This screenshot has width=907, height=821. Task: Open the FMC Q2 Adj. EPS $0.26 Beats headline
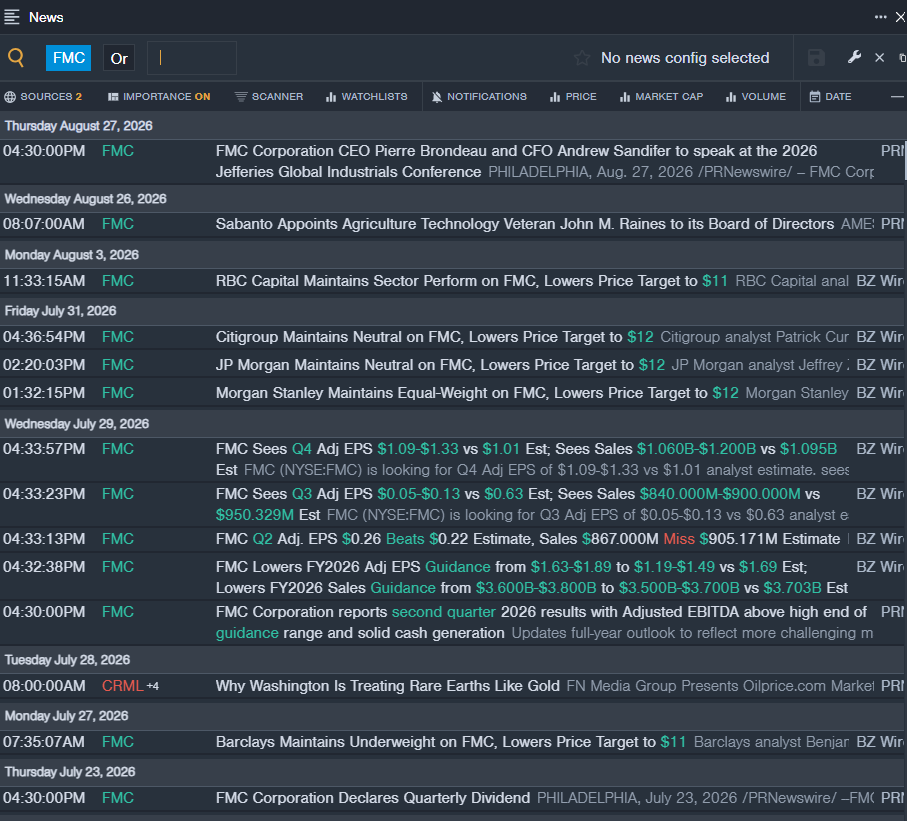point(528,539)
